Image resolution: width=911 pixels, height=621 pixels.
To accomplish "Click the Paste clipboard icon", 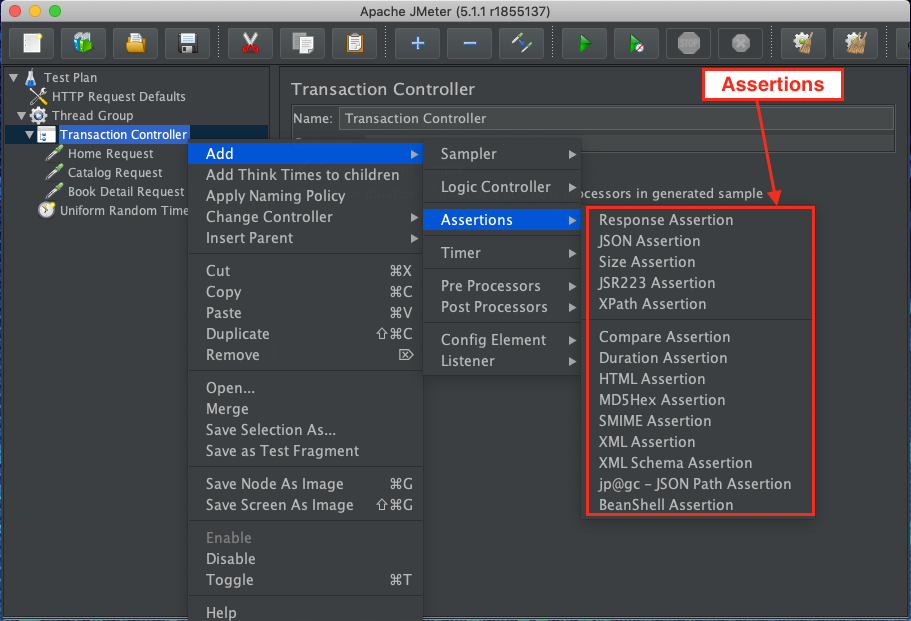I will tap(354, 43).
